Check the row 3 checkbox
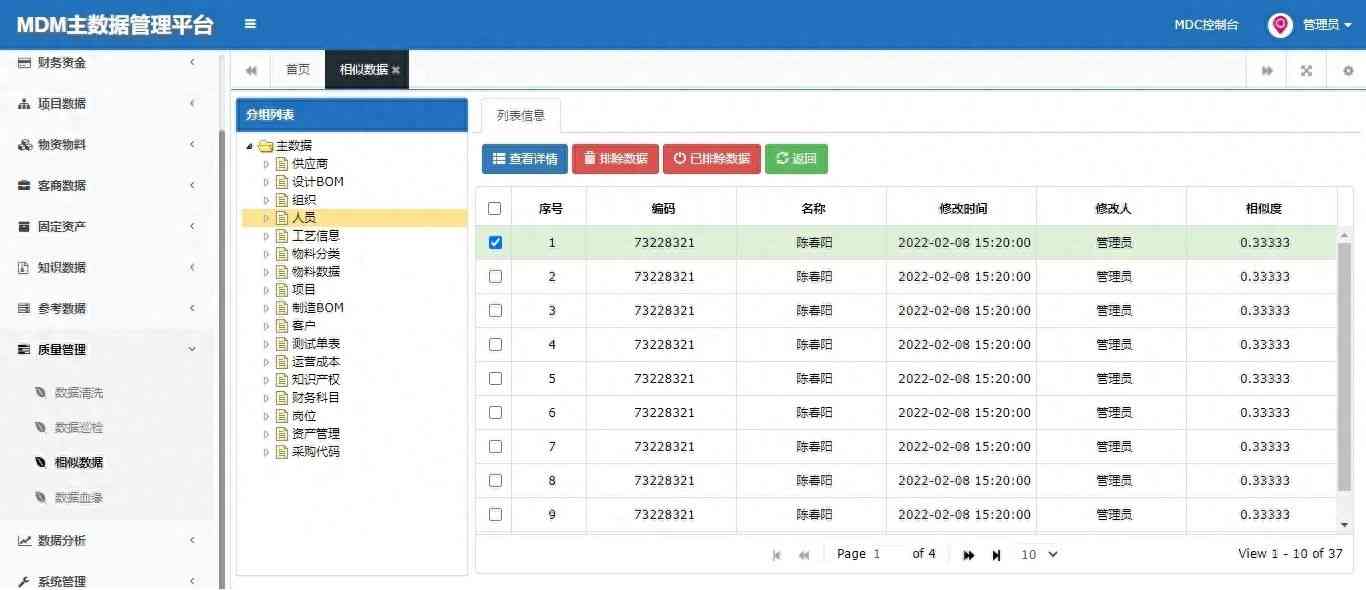1366x590 pixels. click(x=495, y=310)
